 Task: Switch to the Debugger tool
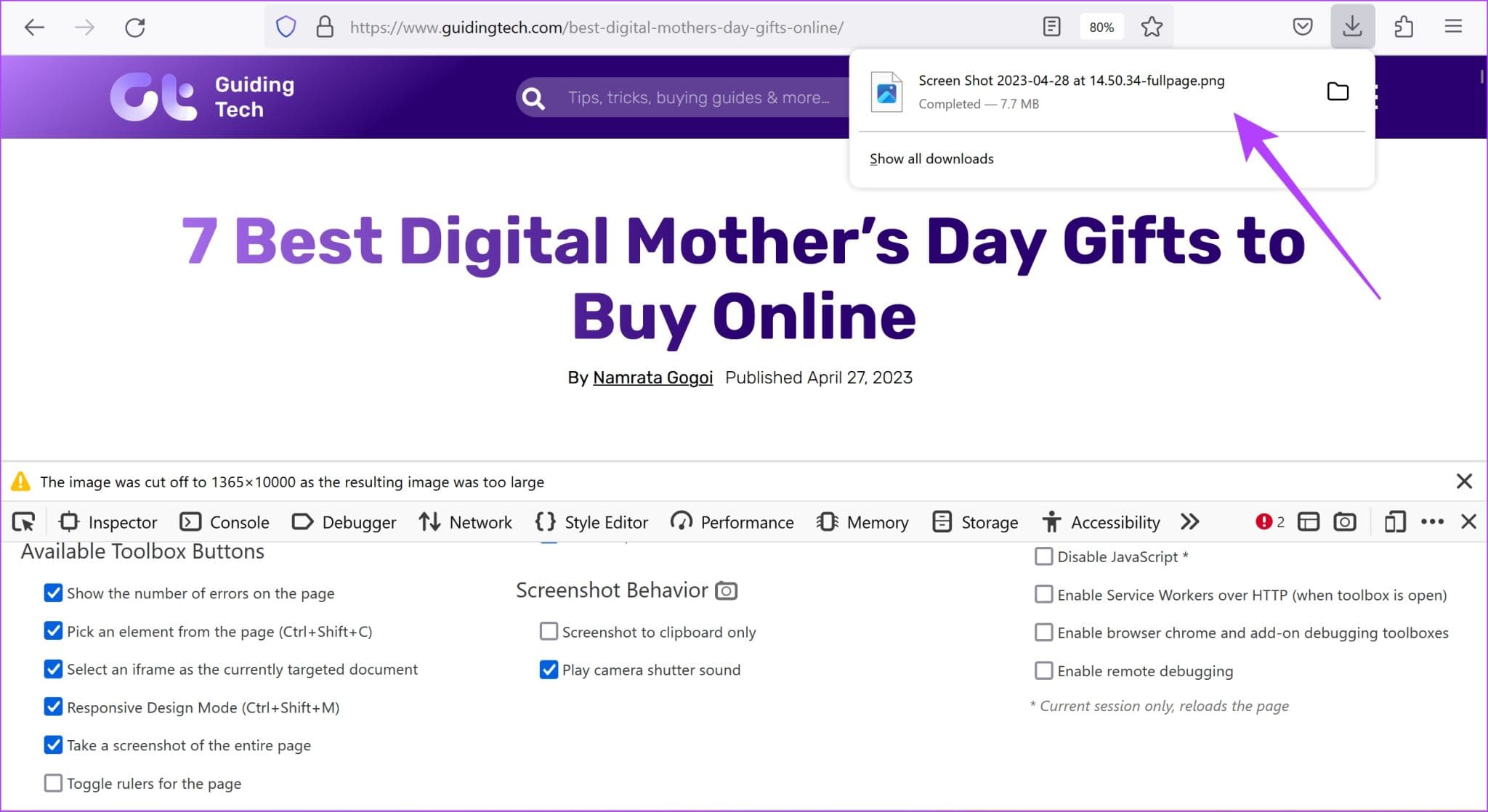(358, 521)
